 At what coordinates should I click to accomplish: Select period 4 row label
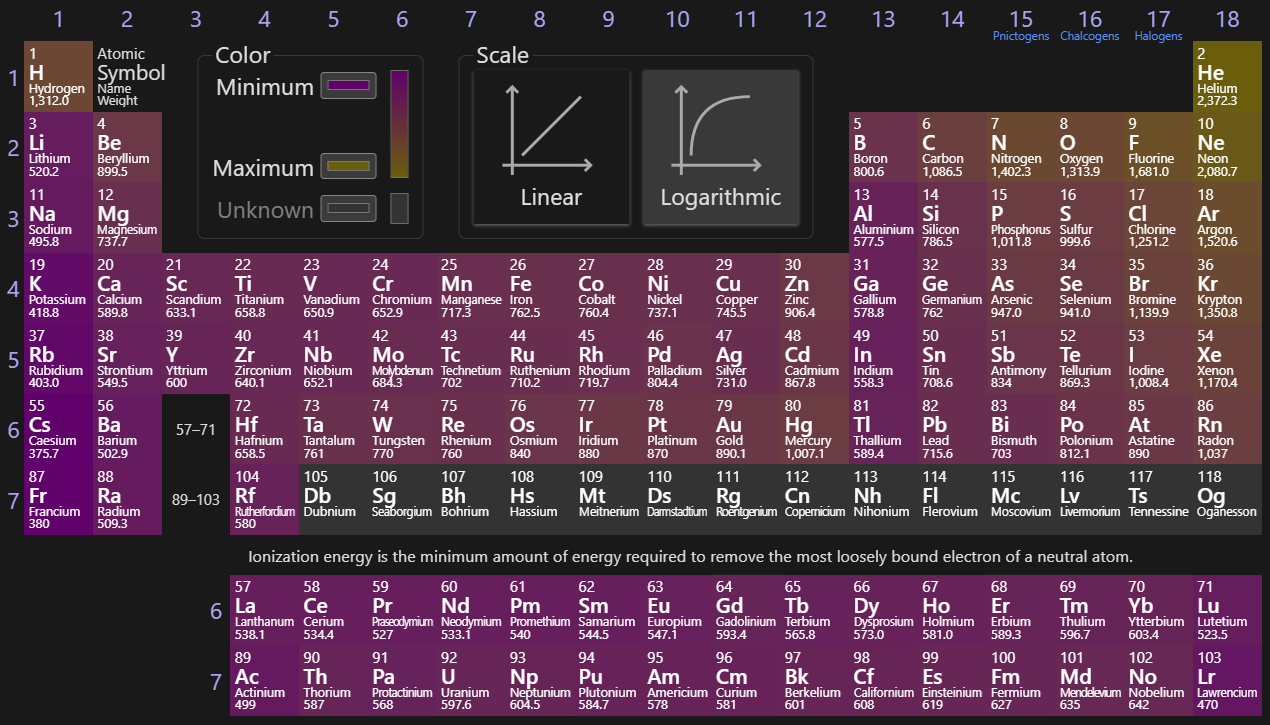pyautogui.click(x=13, y=289)
